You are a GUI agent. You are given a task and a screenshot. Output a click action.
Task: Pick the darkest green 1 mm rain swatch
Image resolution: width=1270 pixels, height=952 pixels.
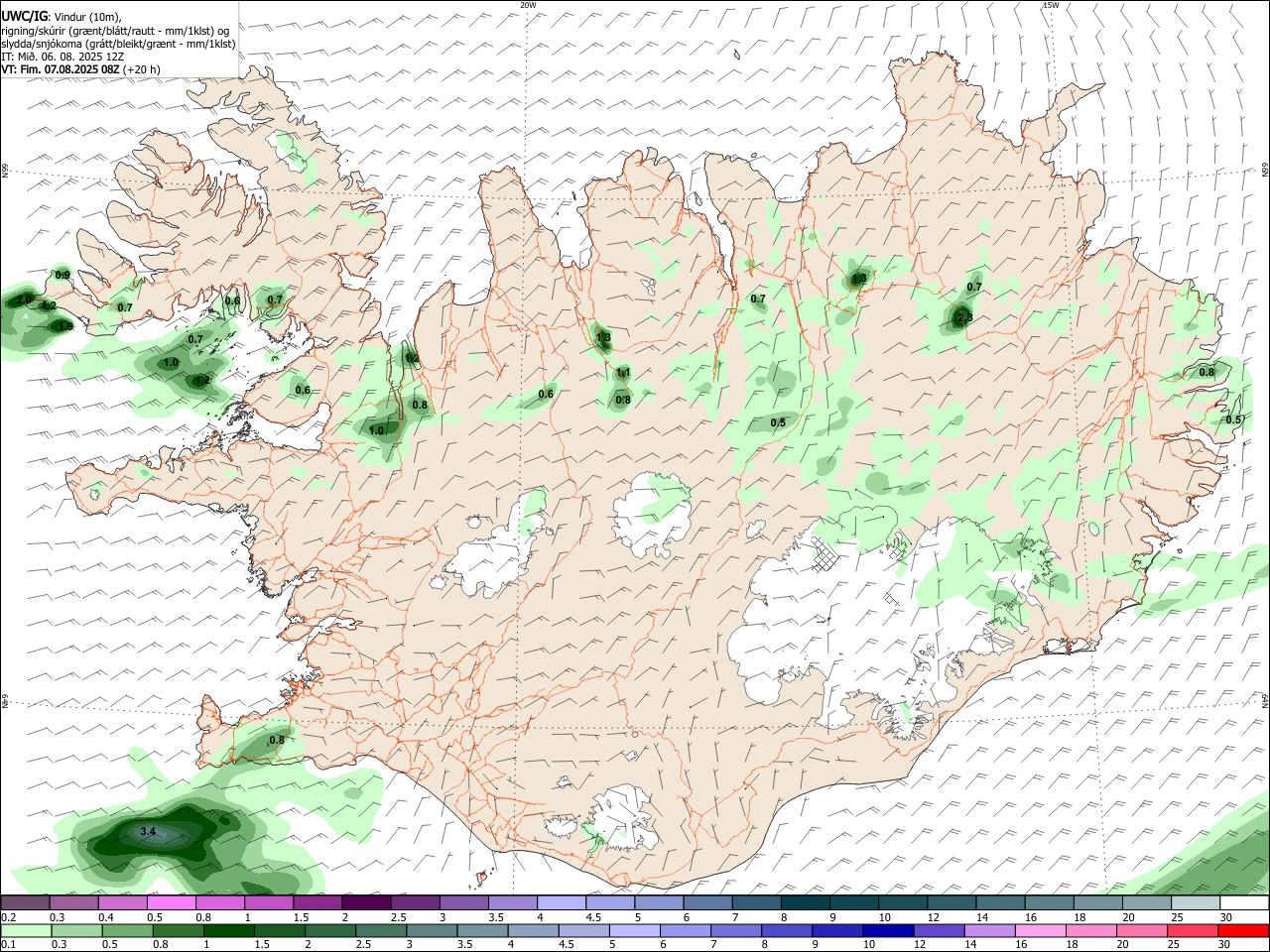coord(228,930)
